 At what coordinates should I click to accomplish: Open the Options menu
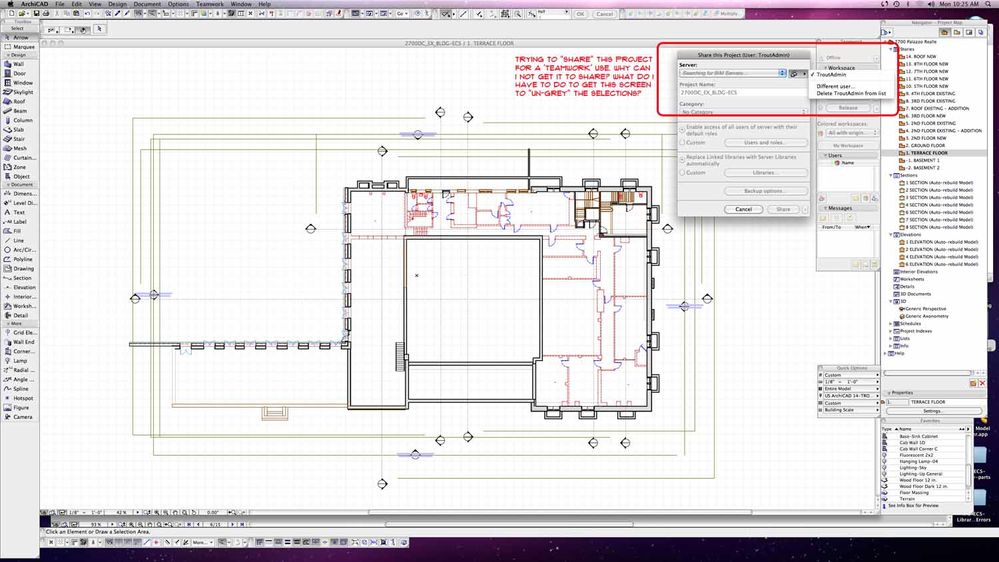pyautogui.click(x=178, y=4)
